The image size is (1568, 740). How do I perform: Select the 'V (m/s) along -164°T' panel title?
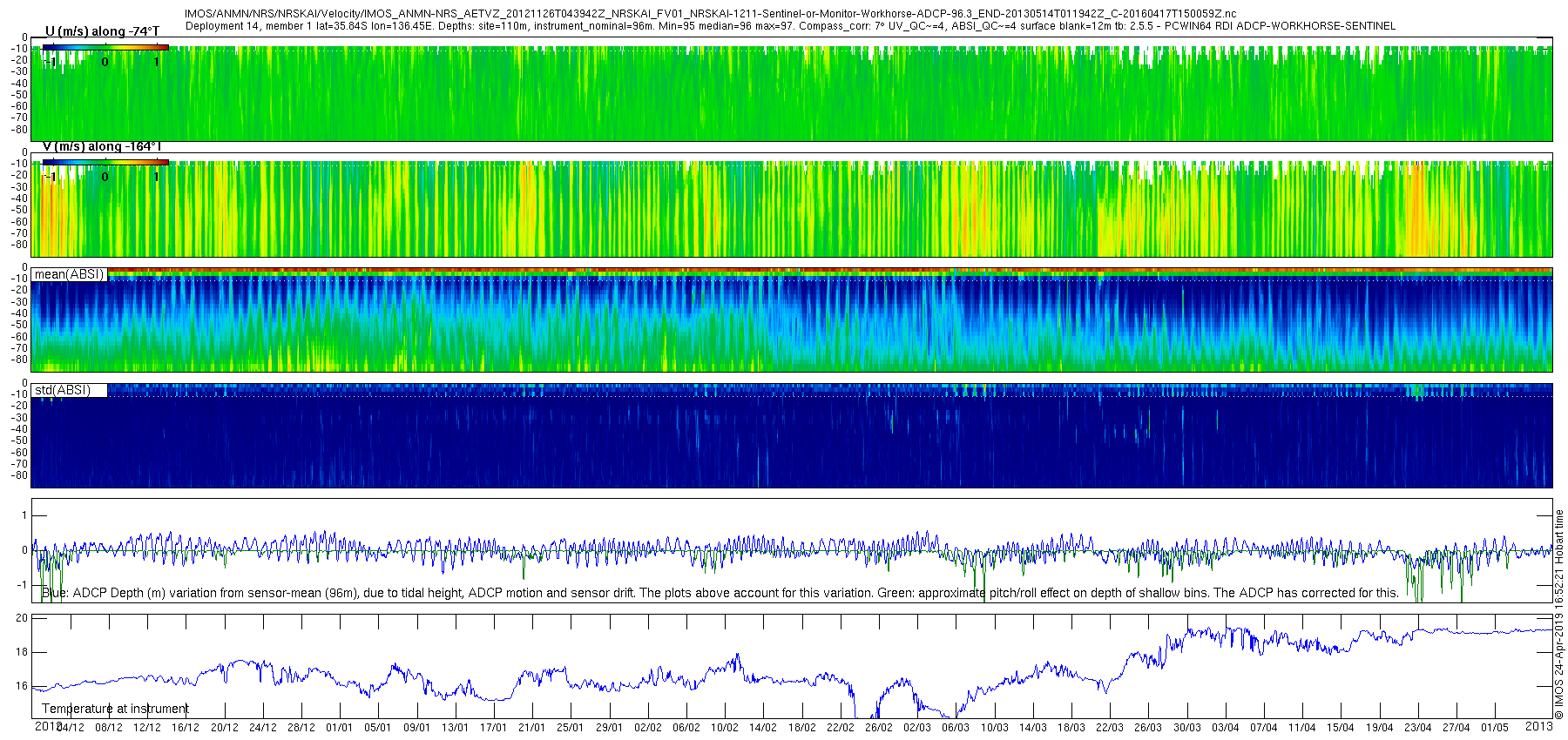pos(102,146)
